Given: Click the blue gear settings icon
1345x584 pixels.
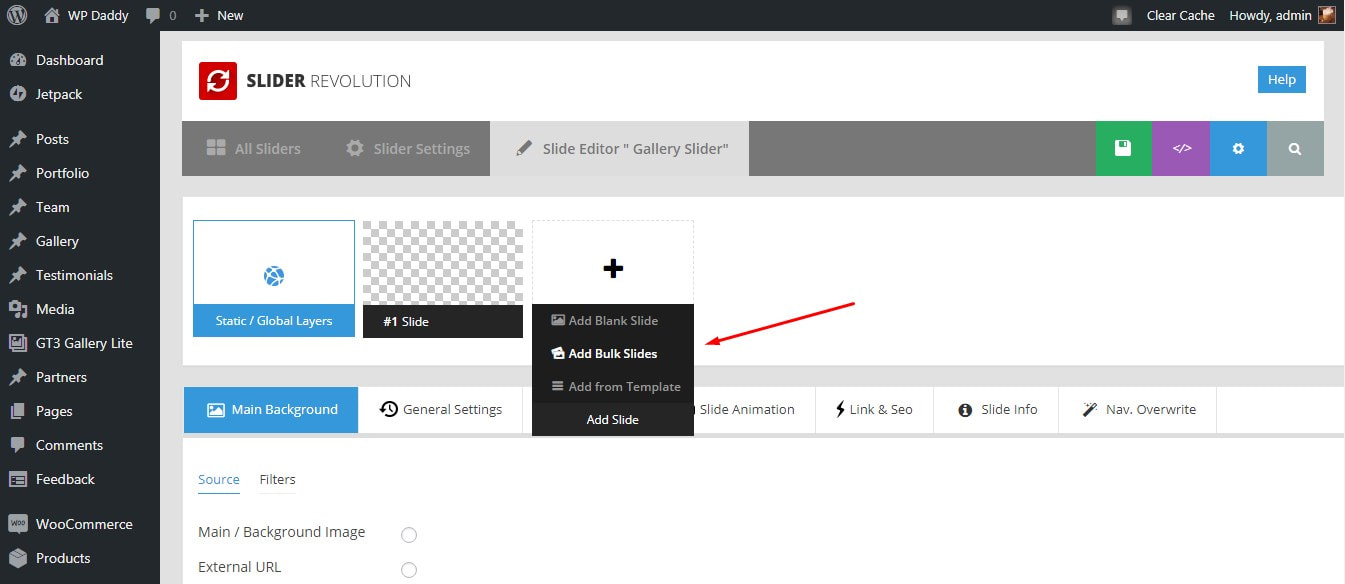Looking at the screenshot, I should click(x=1238, y=148).
